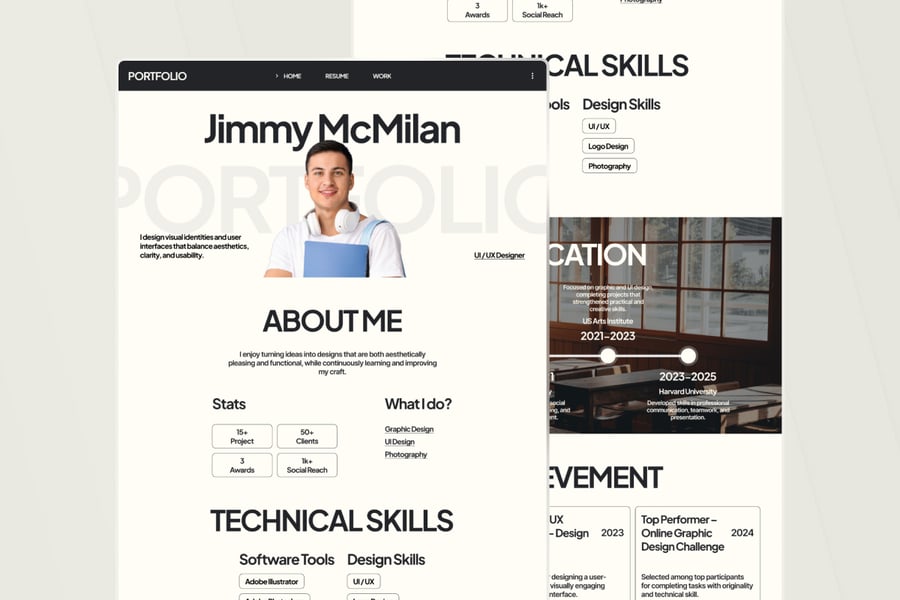Screen dimensions: 900x600
Task: Open the three-dot menu in navbar
Action: (532, 76)
